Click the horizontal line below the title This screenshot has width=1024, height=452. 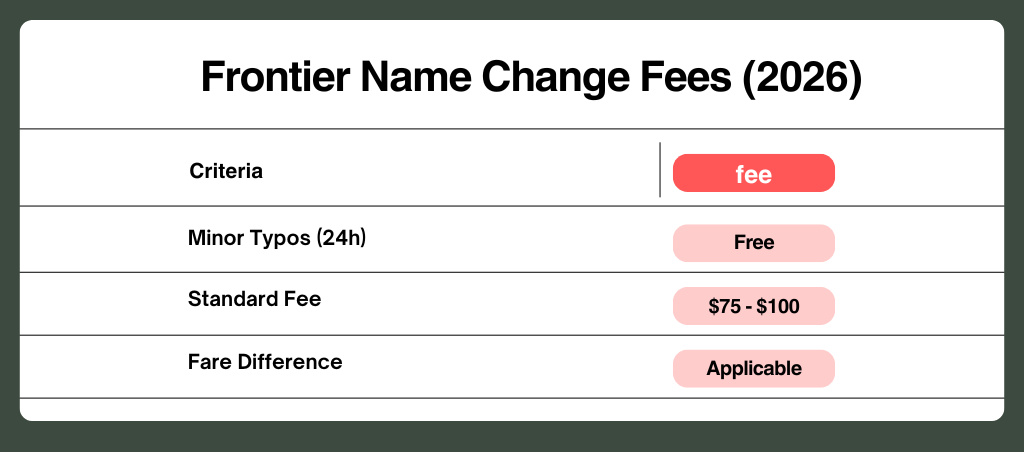pyautogui.click(x=512, y=129)
